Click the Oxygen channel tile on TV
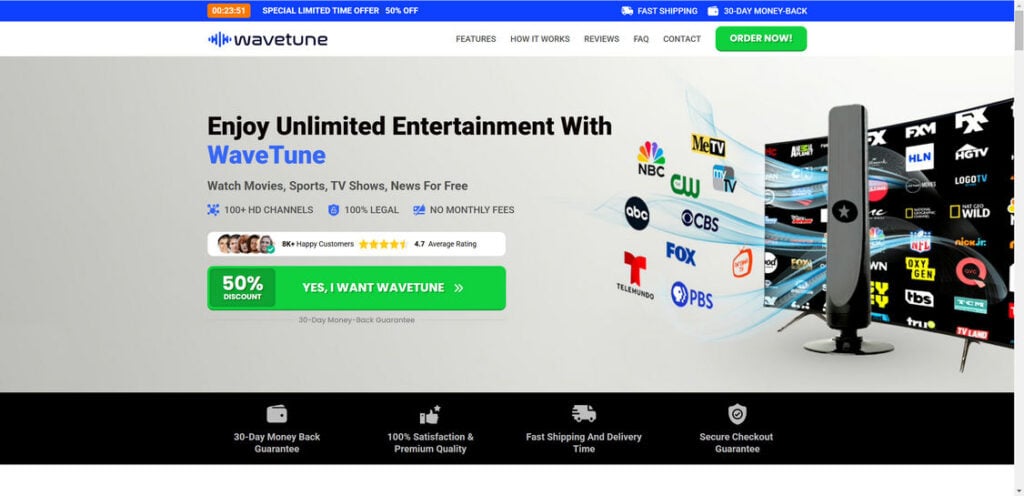Viewport: 1024px width, 496px height. click(x=920, y=268)
